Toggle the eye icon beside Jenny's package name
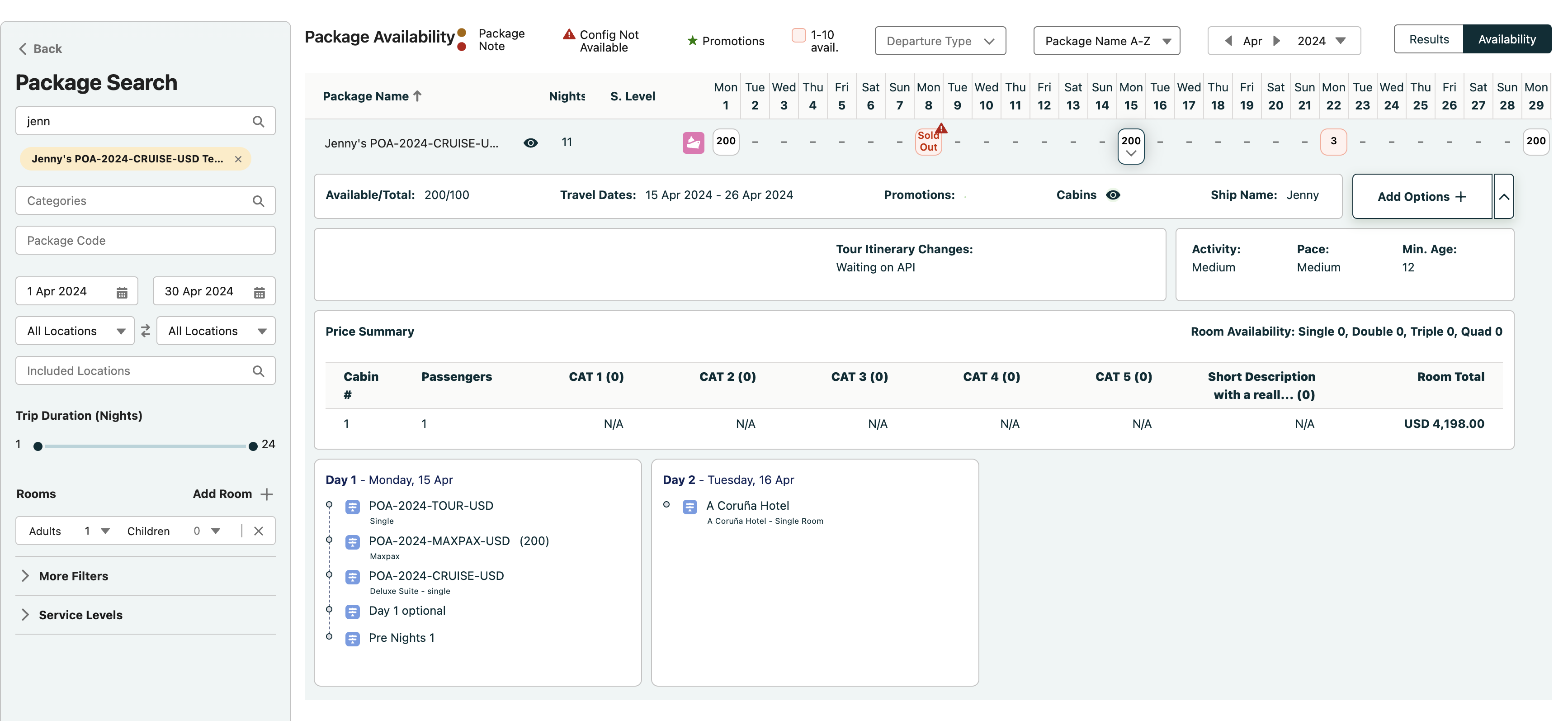1568x721 pixels. tap(531, 143)
